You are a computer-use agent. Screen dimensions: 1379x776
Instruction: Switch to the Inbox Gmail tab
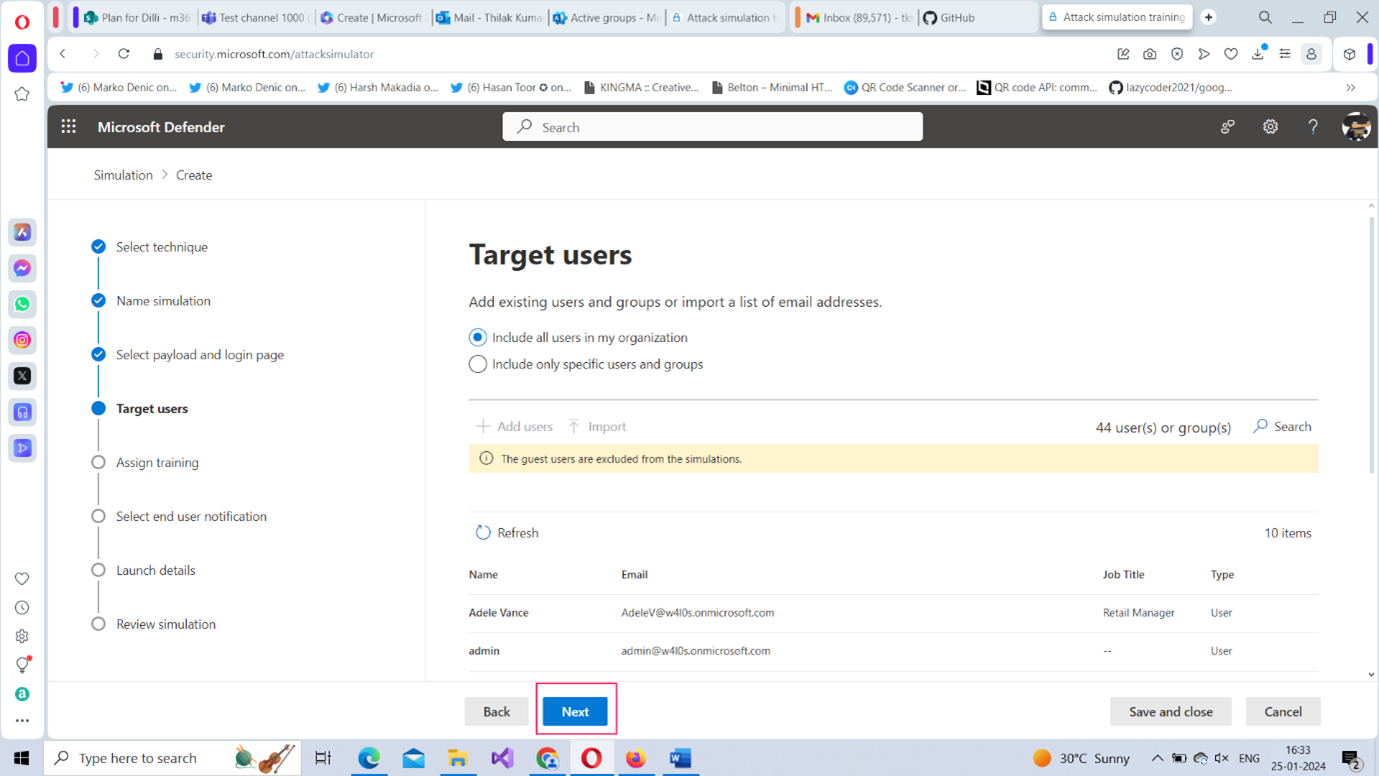(x=855, y=18)
